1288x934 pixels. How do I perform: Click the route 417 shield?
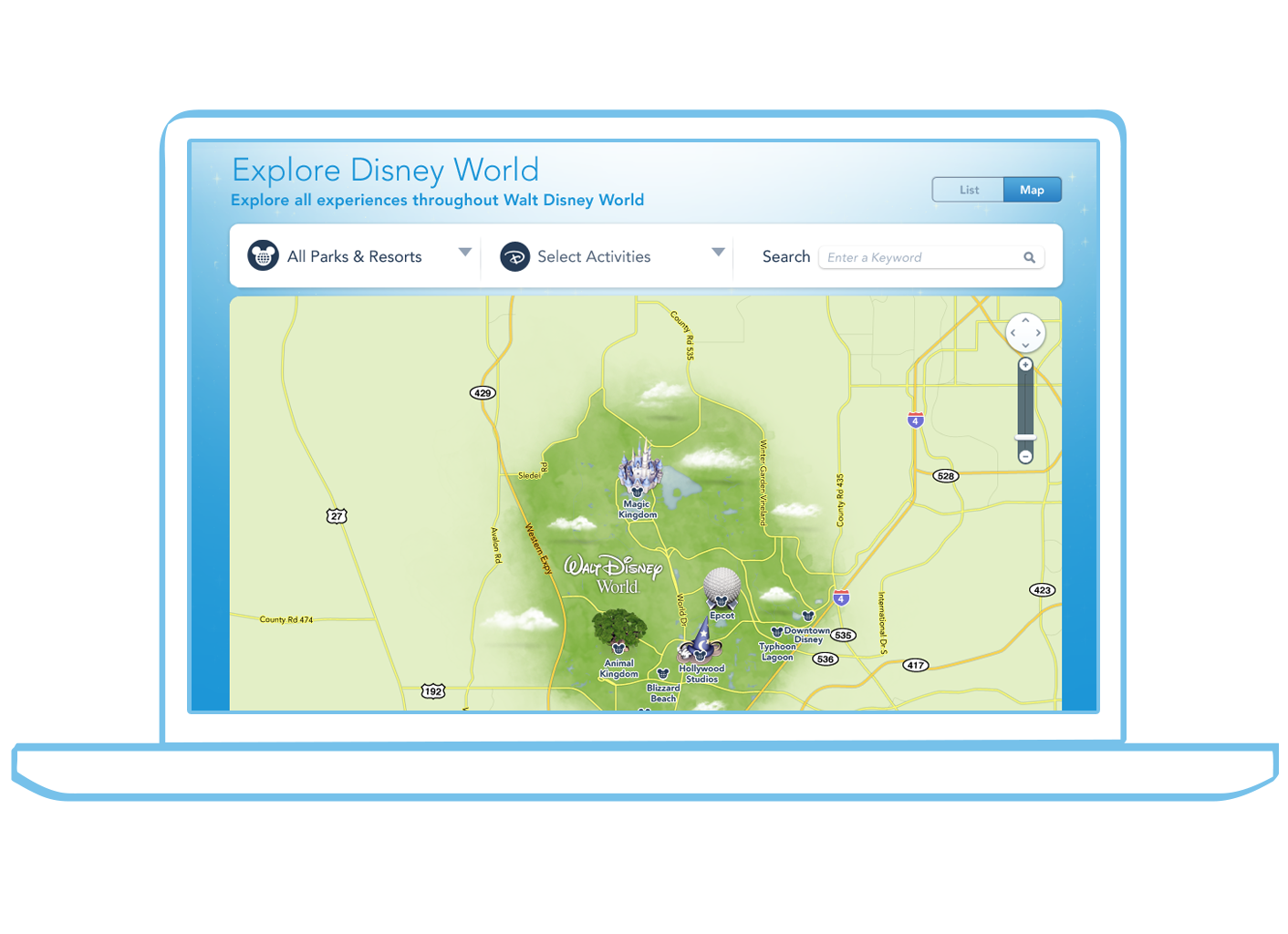click(x=916, y=665)
